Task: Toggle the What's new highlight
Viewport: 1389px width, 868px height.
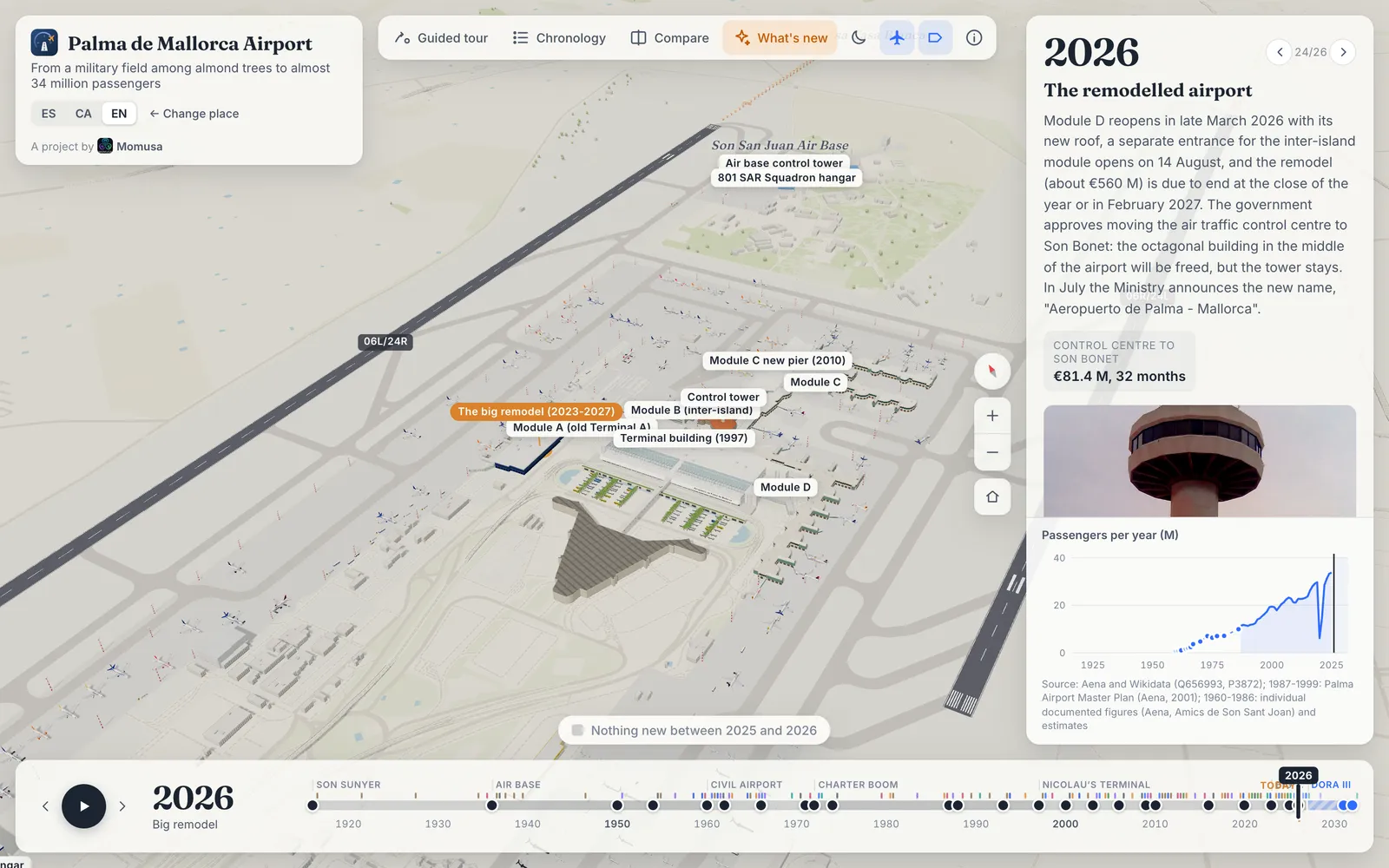Action: [780, 38]
